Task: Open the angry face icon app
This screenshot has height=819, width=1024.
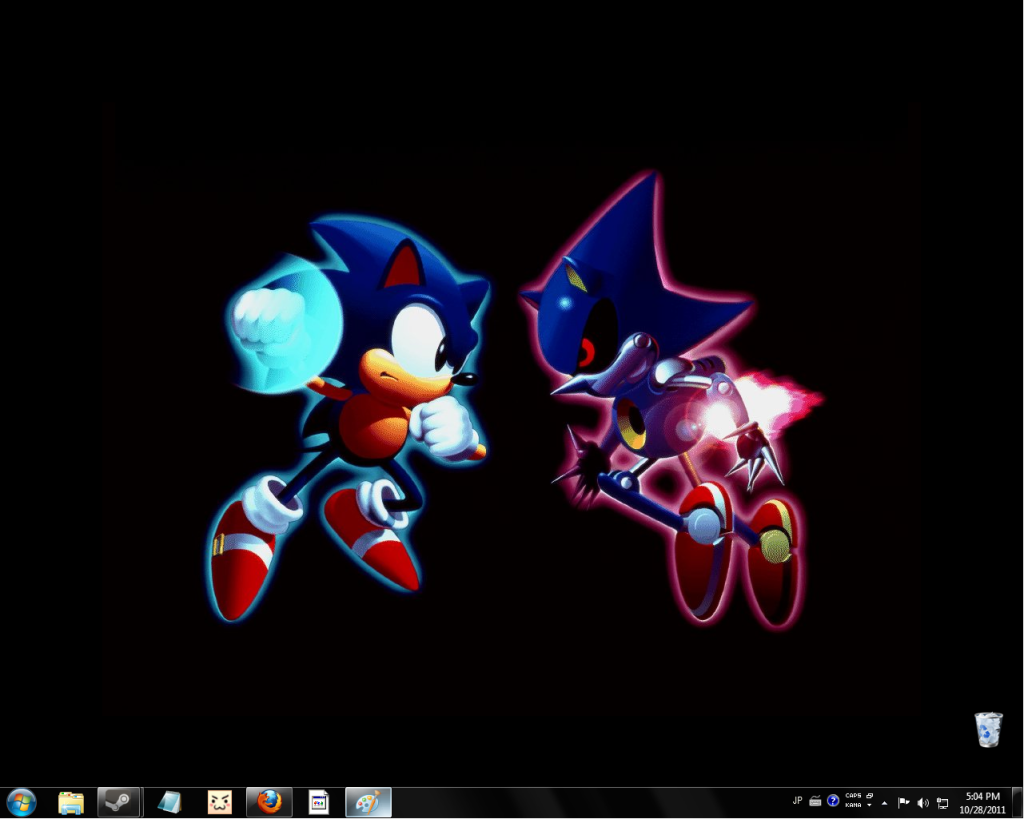Action: [219, 802]
